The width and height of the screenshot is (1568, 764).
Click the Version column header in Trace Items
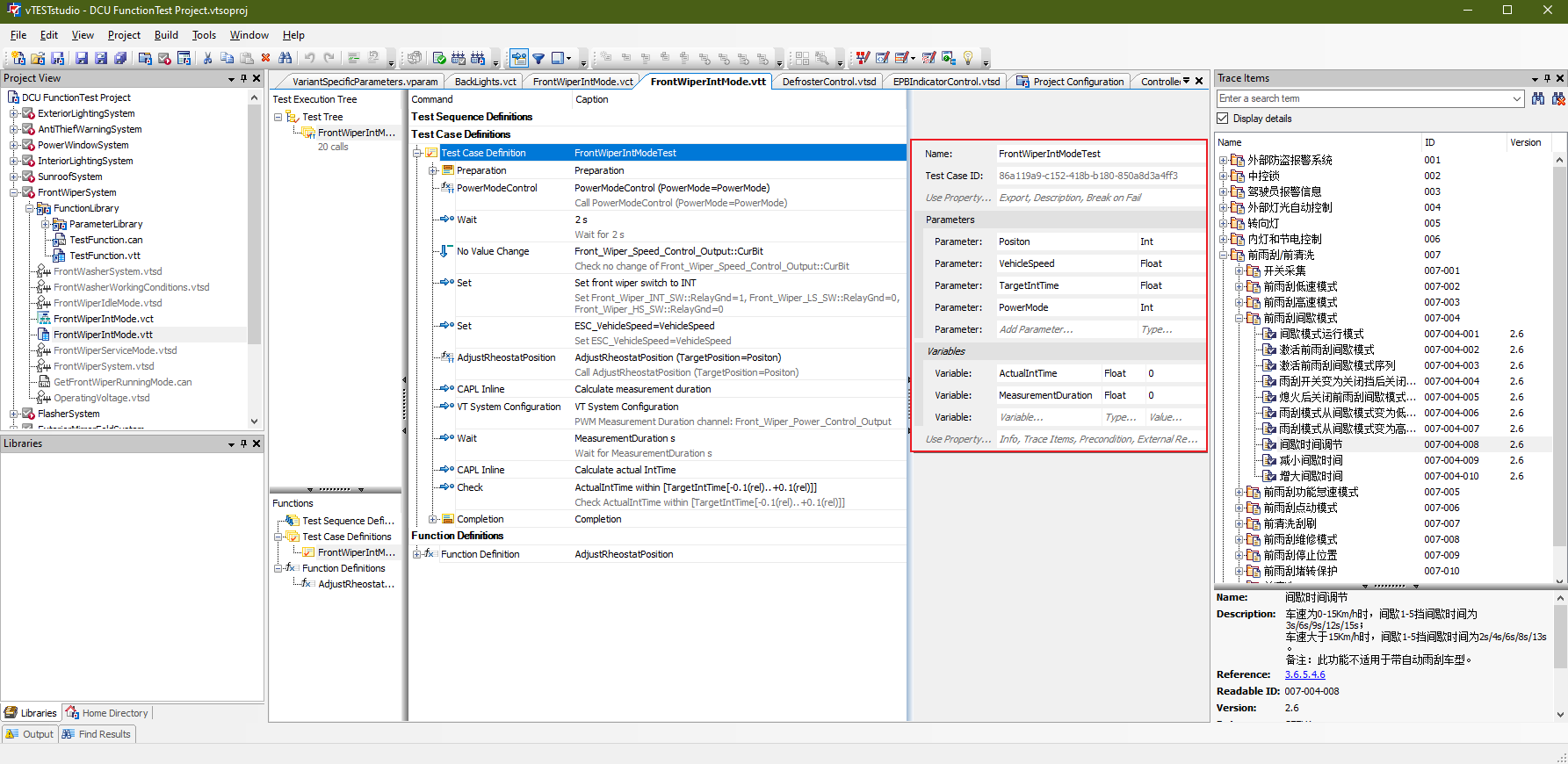point(1529,142)
